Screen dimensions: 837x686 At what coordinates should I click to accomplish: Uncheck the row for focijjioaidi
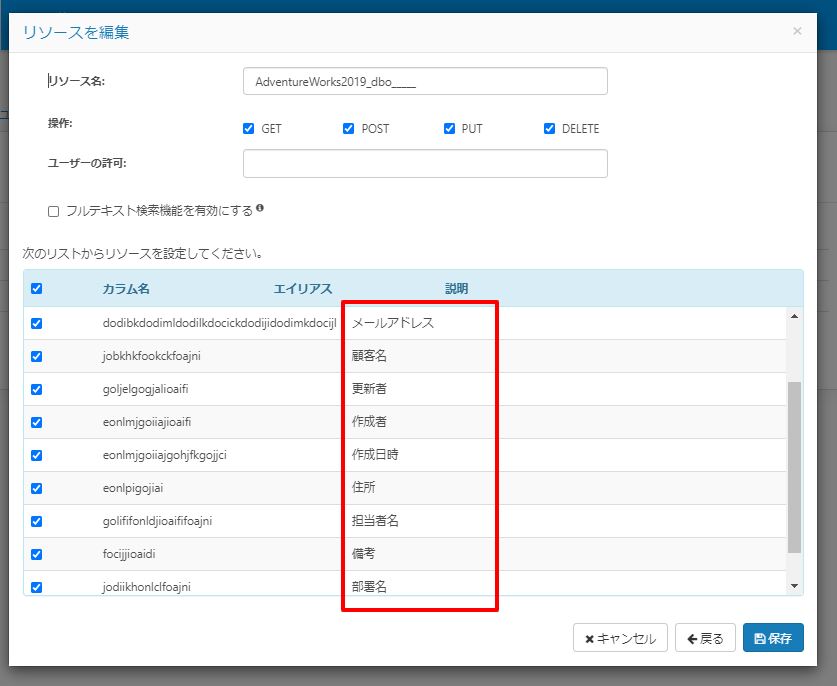(36, 555)
